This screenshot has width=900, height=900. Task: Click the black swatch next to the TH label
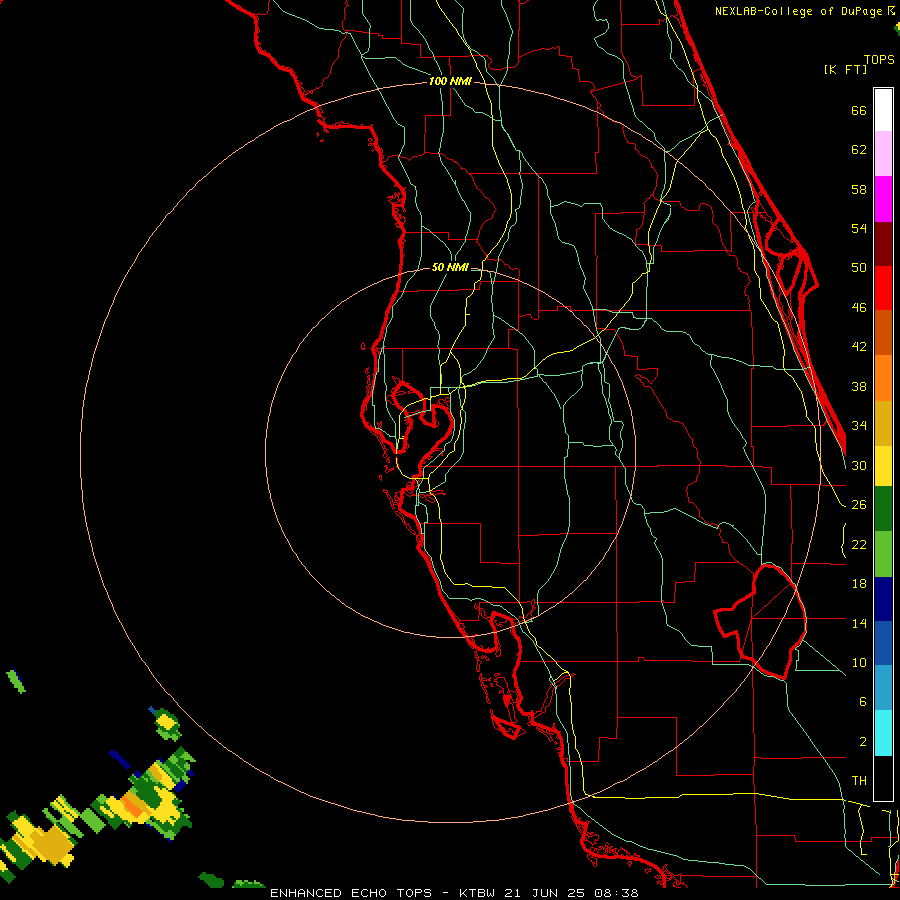pyautogui.click(x=883, y=778)
